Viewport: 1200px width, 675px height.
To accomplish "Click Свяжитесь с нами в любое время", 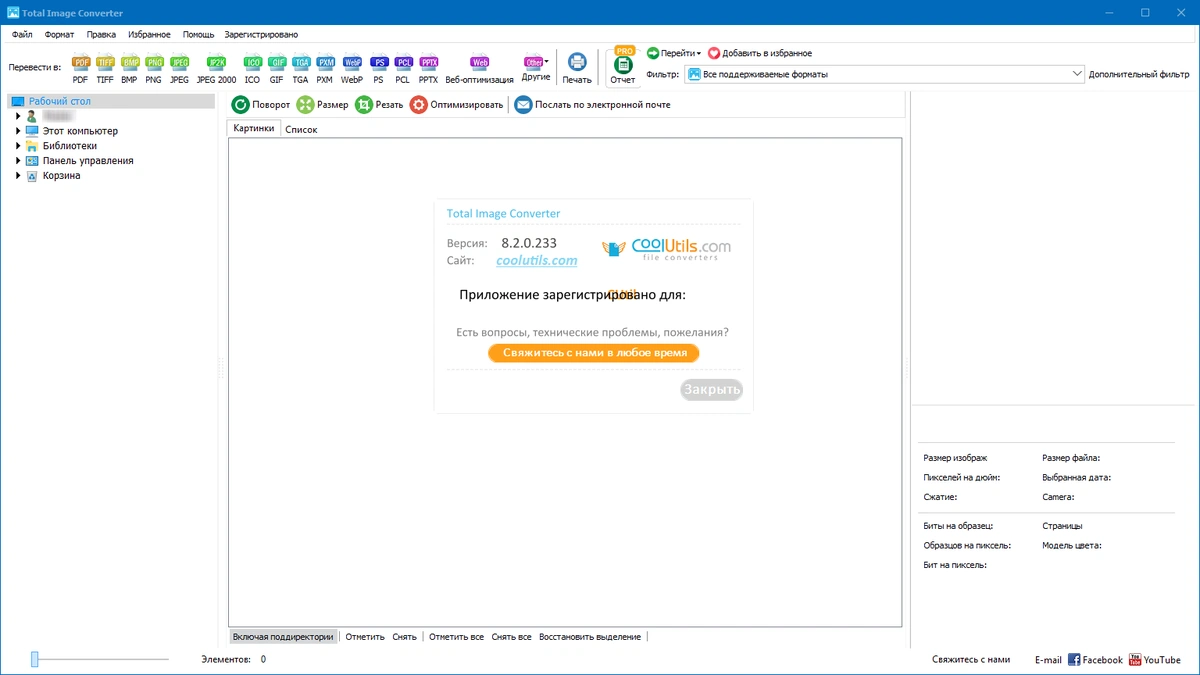I will tap(594, 353).
